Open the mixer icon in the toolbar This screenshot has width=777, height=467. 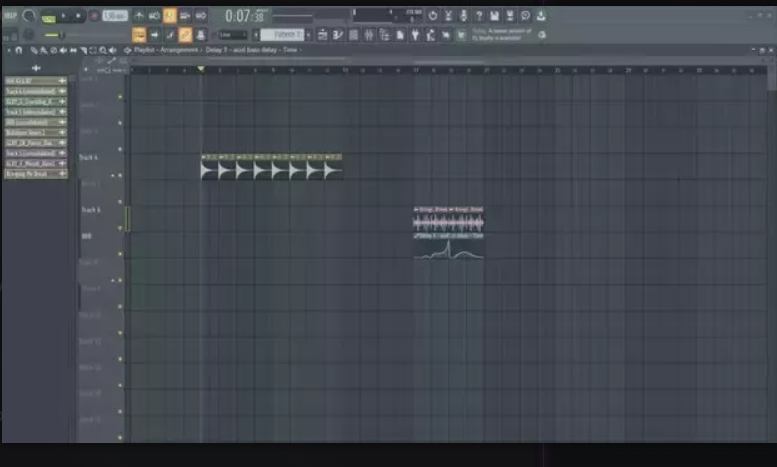pos(371,35)
